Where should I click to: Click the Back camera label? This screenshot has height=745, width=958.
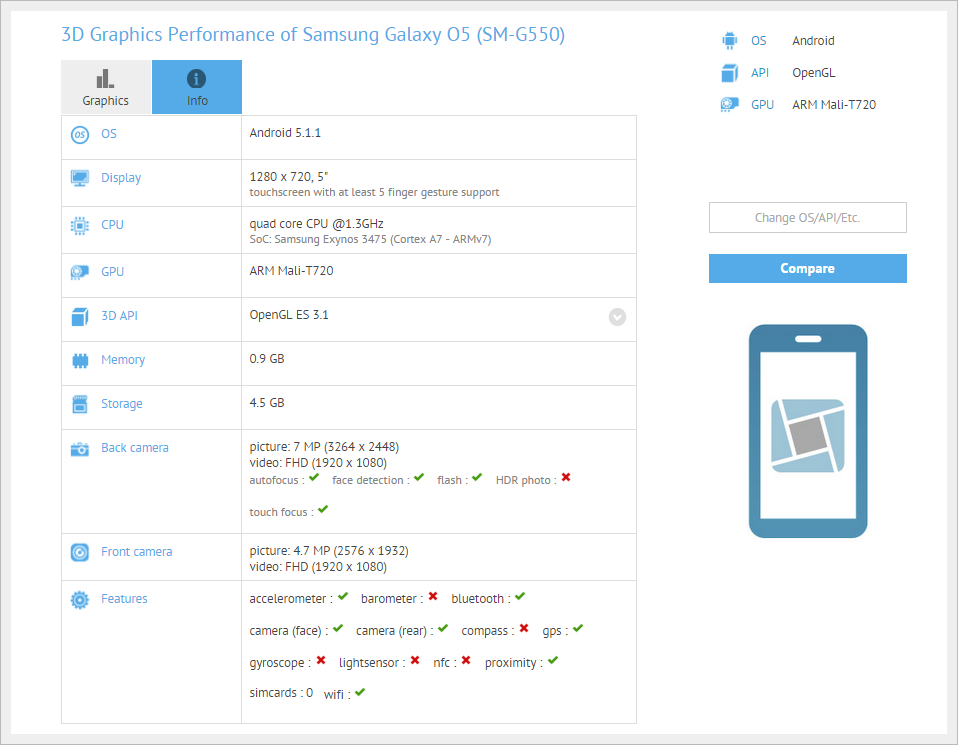tap(134, 448)
